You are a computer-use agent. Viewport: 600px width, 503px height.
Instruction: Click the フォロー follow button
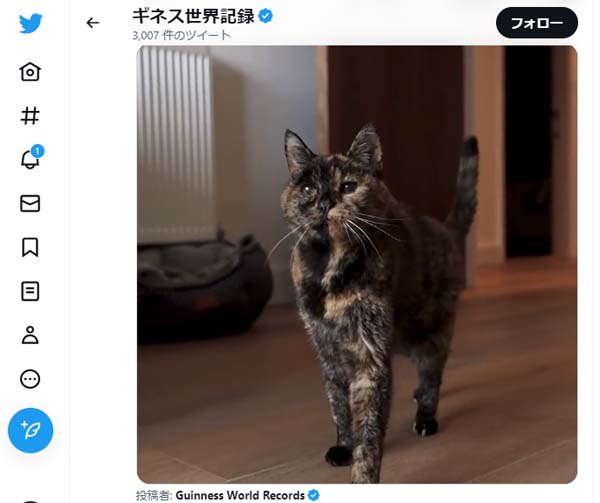point(537,23)
